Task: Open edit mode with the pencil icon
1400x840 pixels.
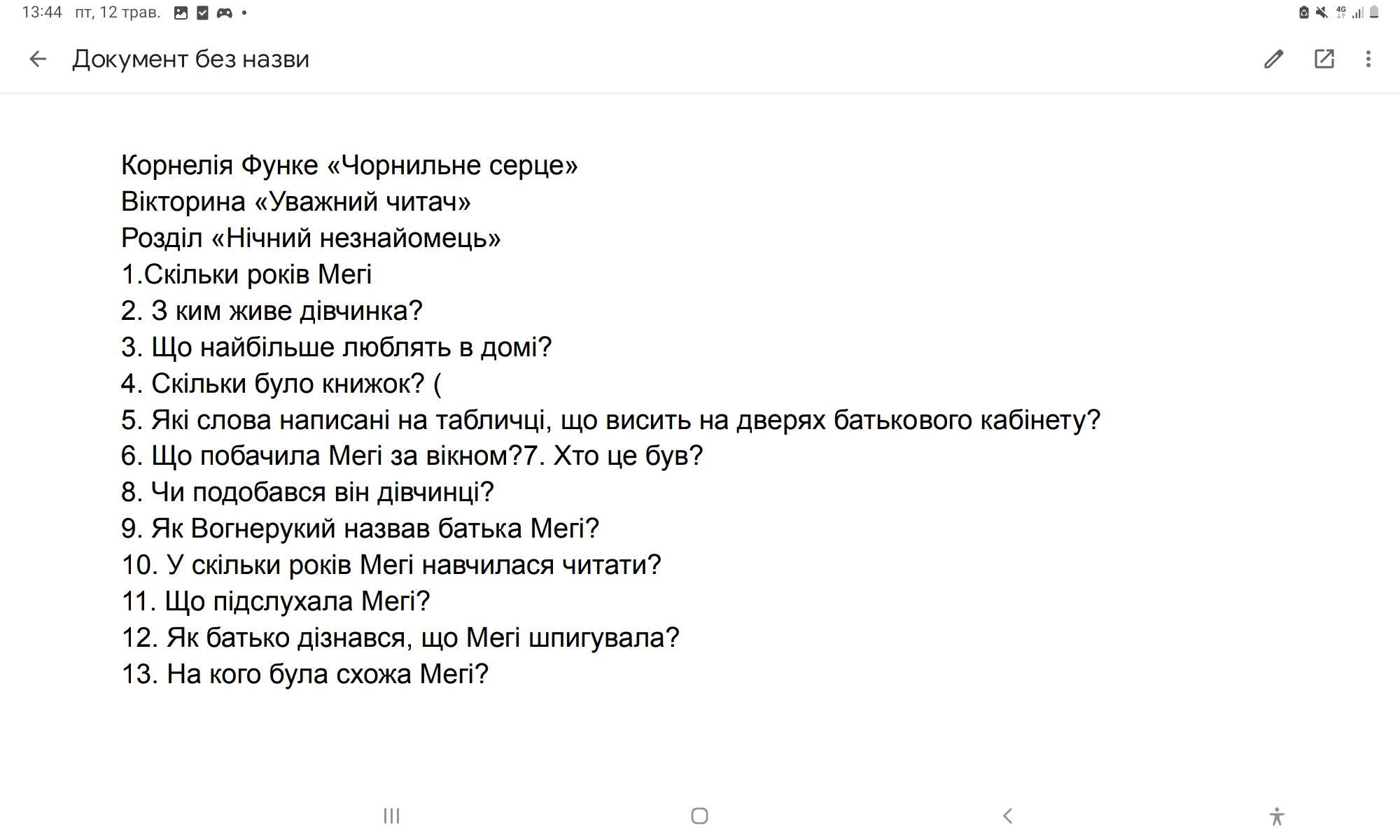Action: (1273, 59)
